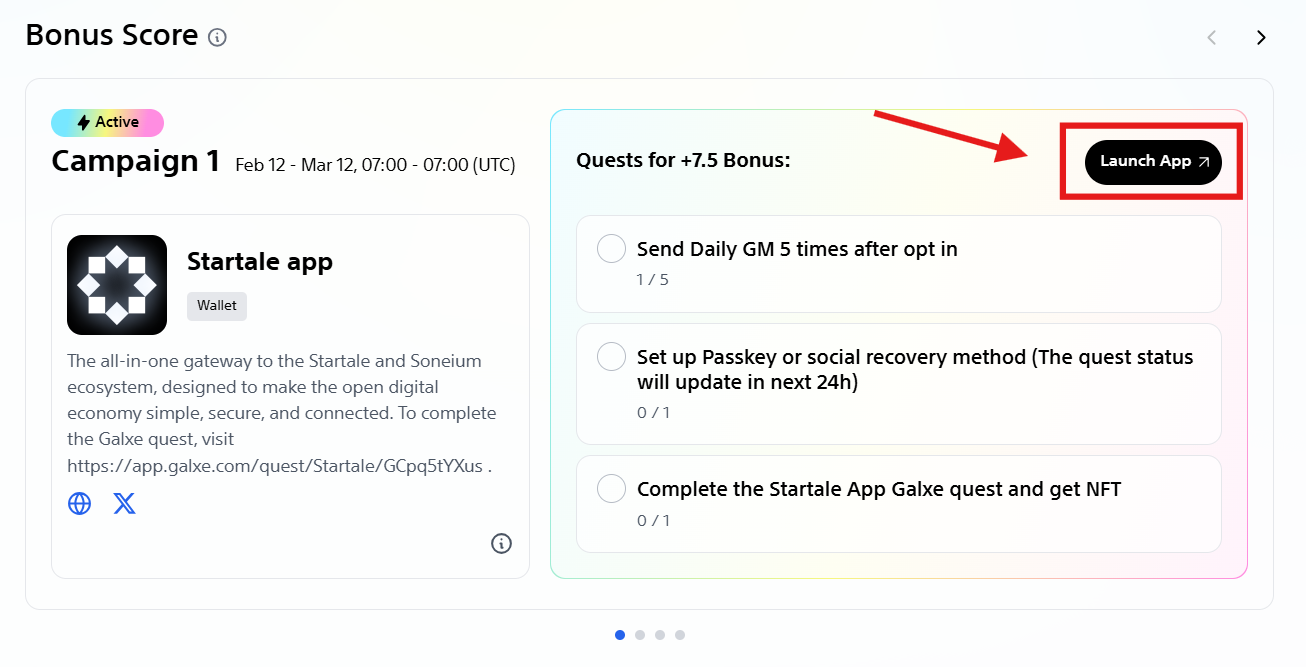The width and height of the screenshot is (1306, 667).
Task: Go to the next campaign arrow
Action: (1261, 38)
